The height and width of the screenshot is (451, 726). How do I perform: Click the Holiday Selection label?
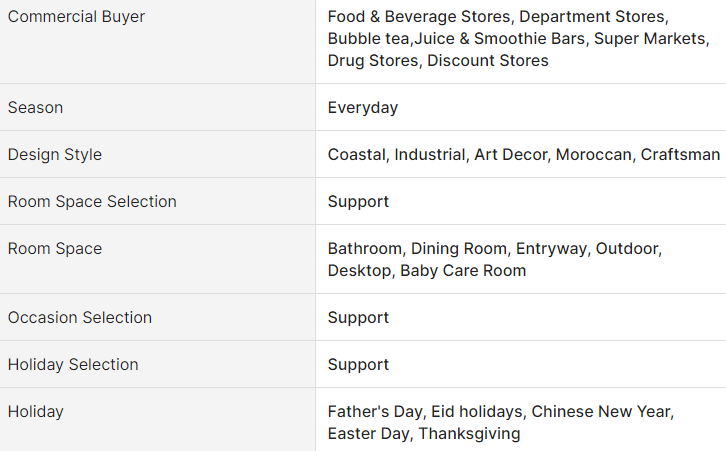click(73, 364)
